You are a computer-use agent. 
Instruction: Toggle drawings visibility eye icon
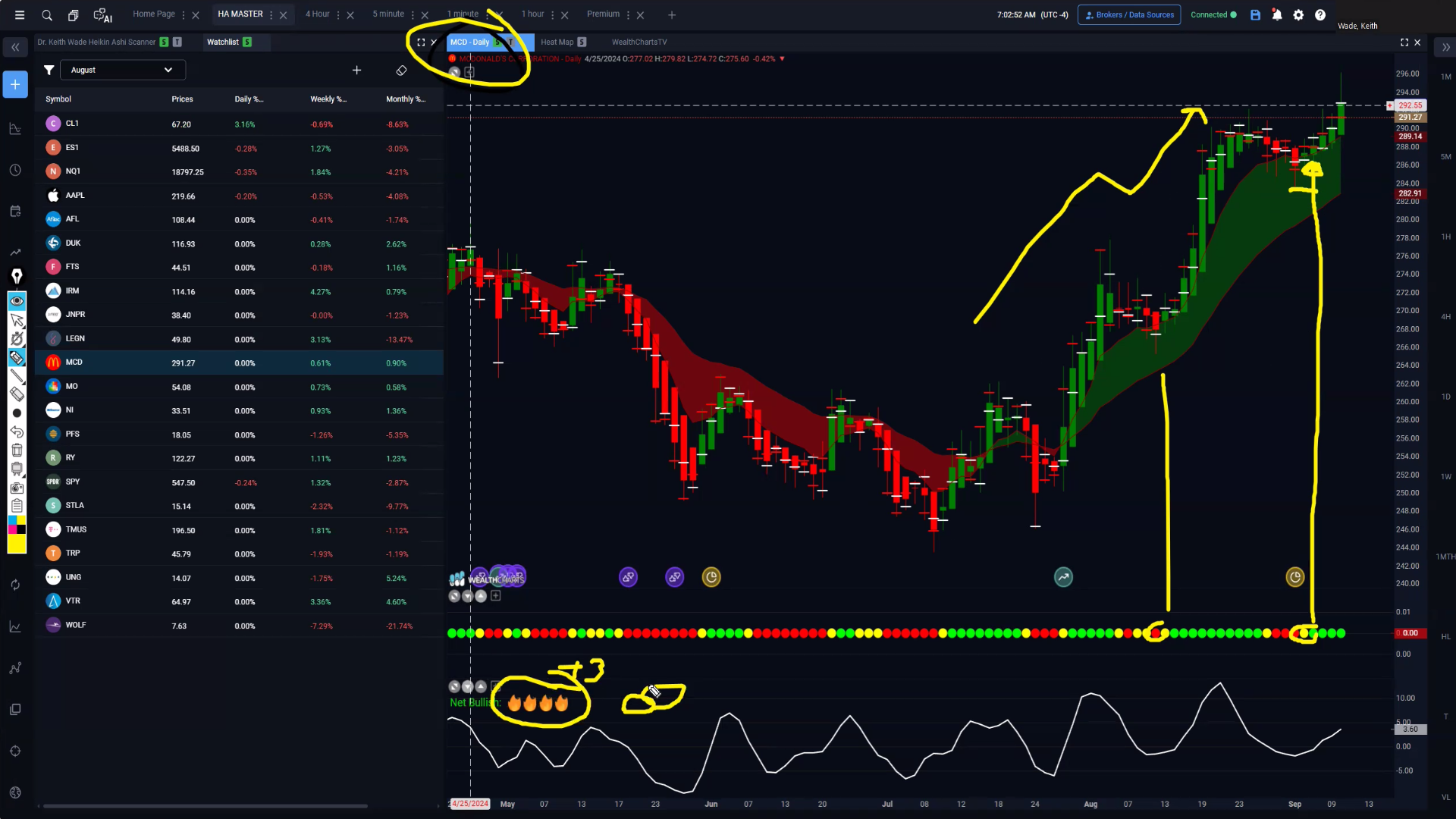point(17,301)
